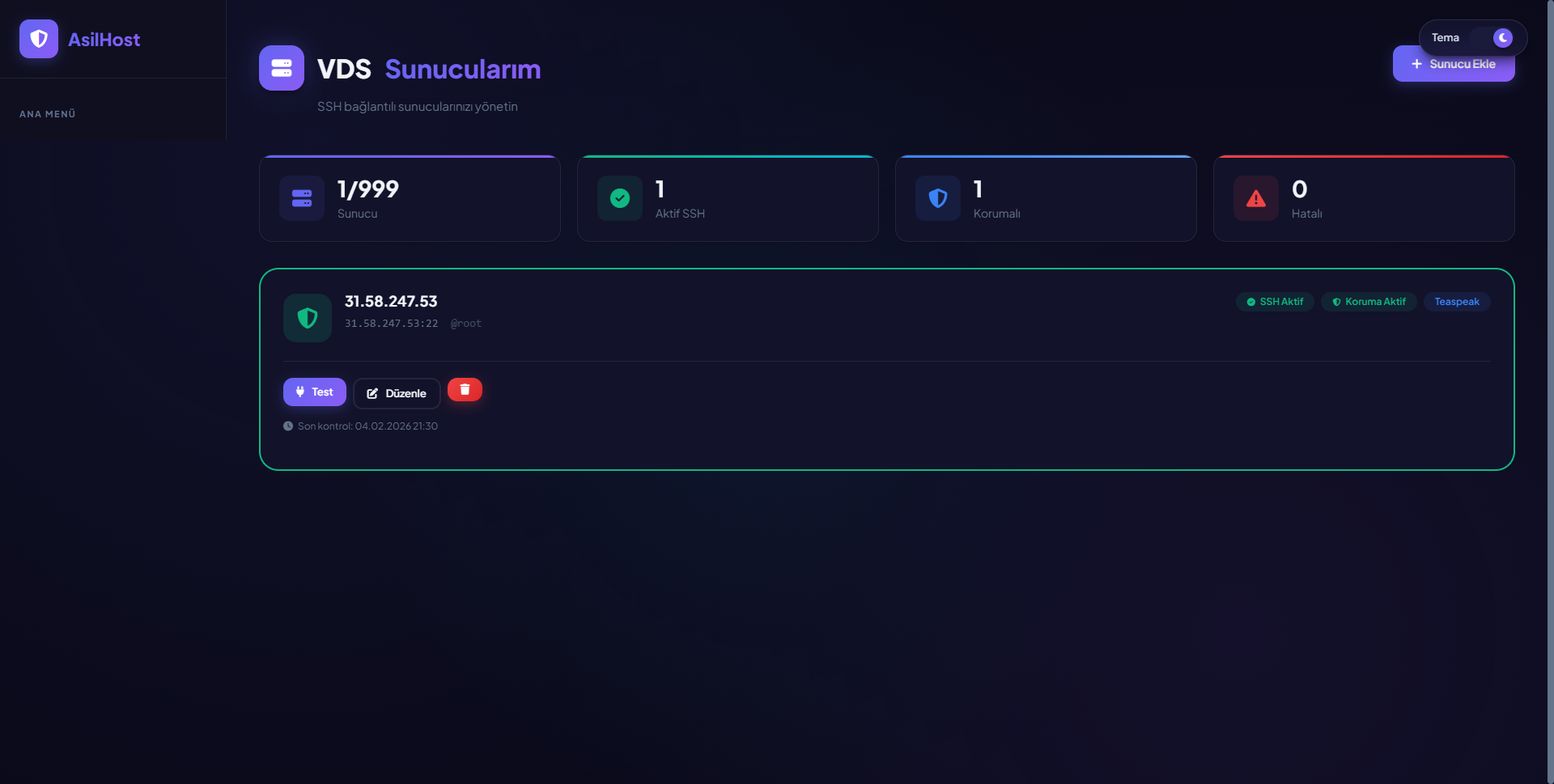Click the Teaspeak tag badge
The image size is (1554, 784).
pyautogui.click(x=1457, y=302)
